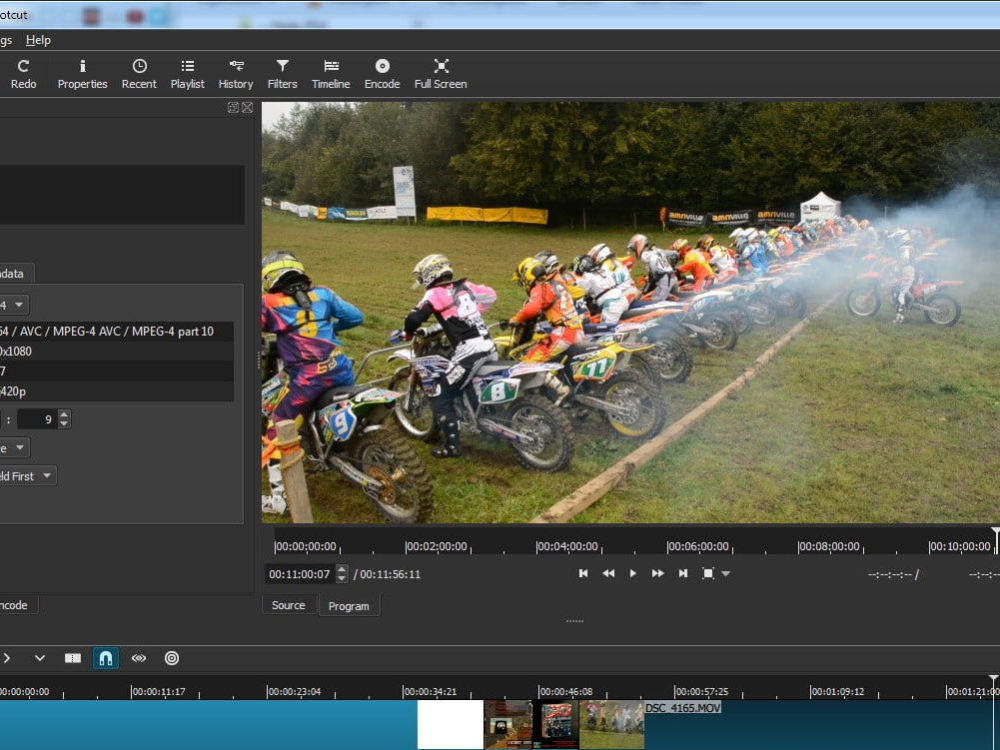Image resolution: width=1000 pixels, height=750 pixels.
Task: Open the player zoom dropdown arrow
Action: [726, 573]
